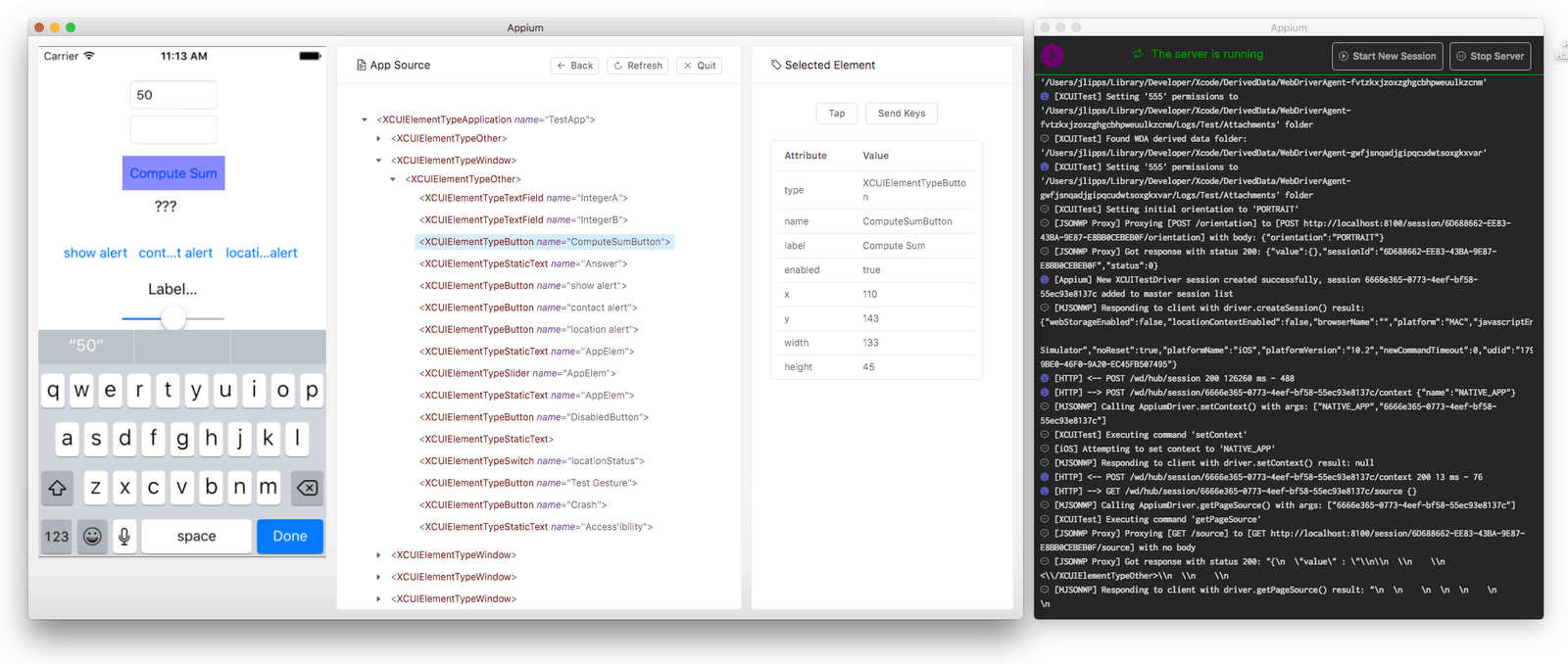Tap the shift arrow key
This screenshot has width=1568, height=664.
pyautogui.click(x=57, y=487)
